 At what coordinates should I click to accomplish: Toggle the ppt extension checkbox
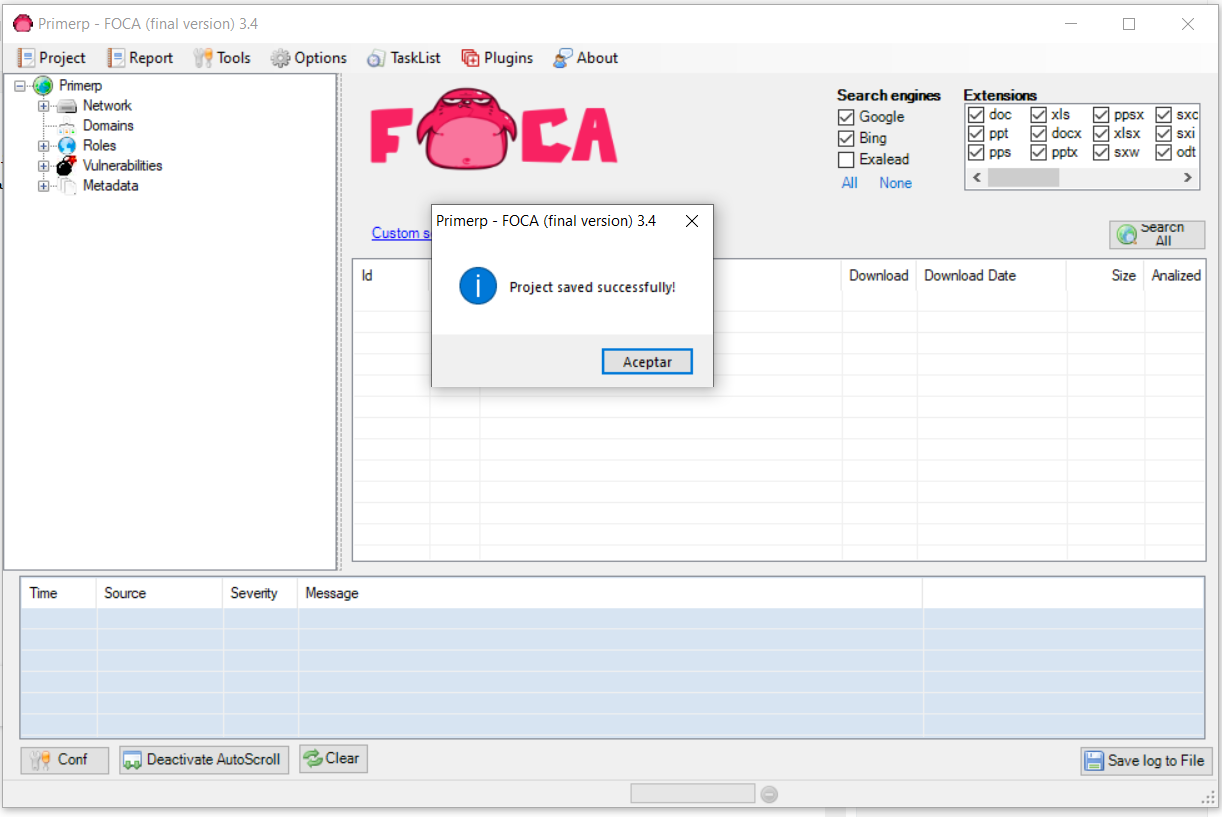pyautogui.click(x=976, y=133)
